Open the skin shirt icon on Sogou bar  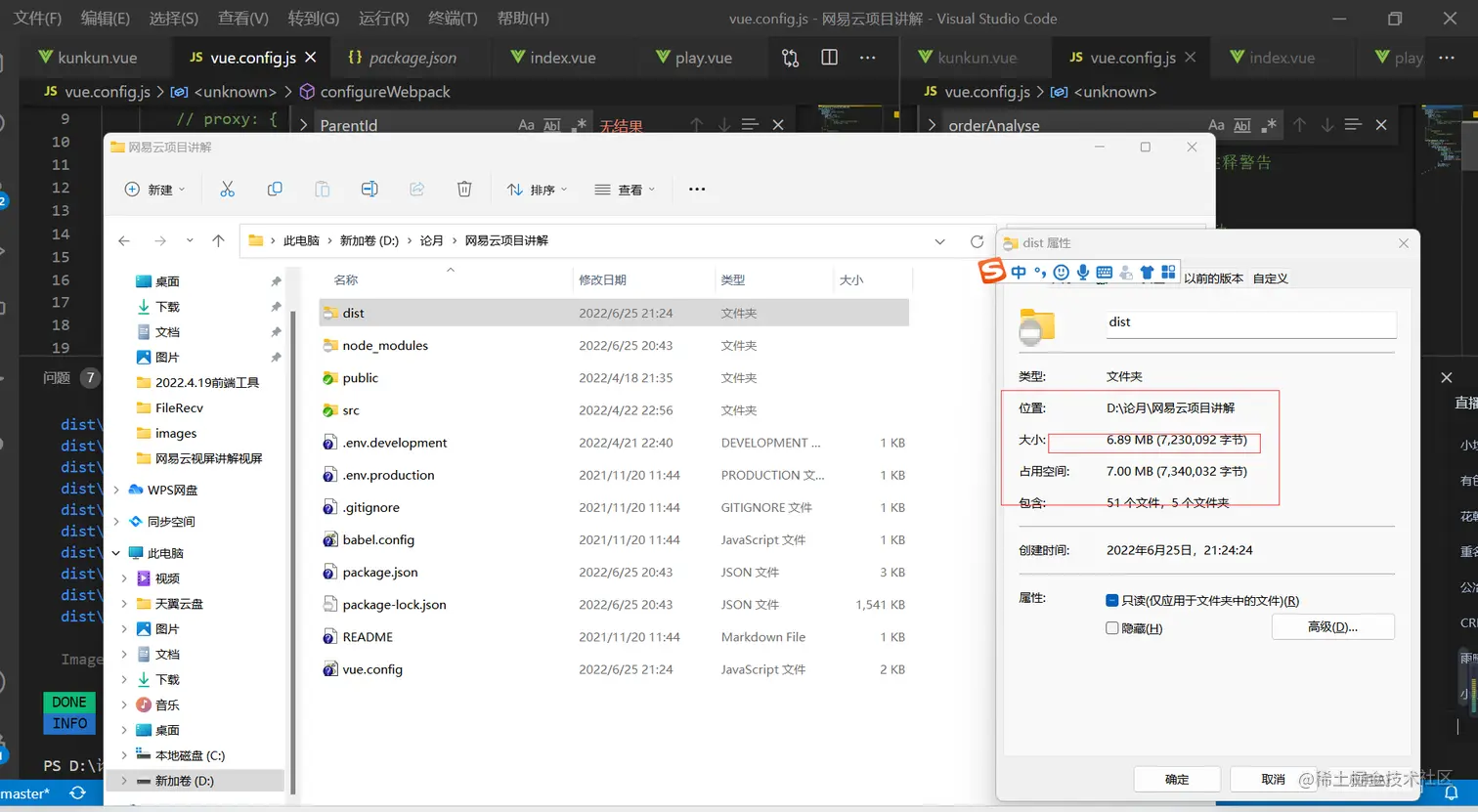pos(1148,273)
